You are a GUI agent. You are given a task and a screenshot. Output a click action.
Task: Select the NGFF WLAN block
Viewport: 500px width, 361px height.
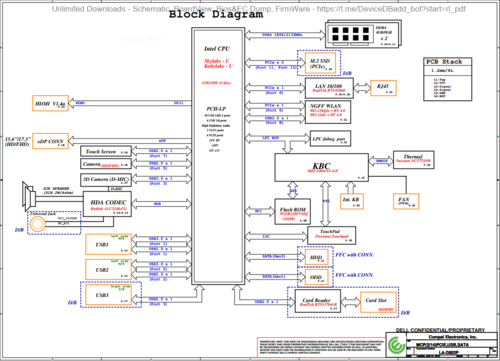point(328,112)
